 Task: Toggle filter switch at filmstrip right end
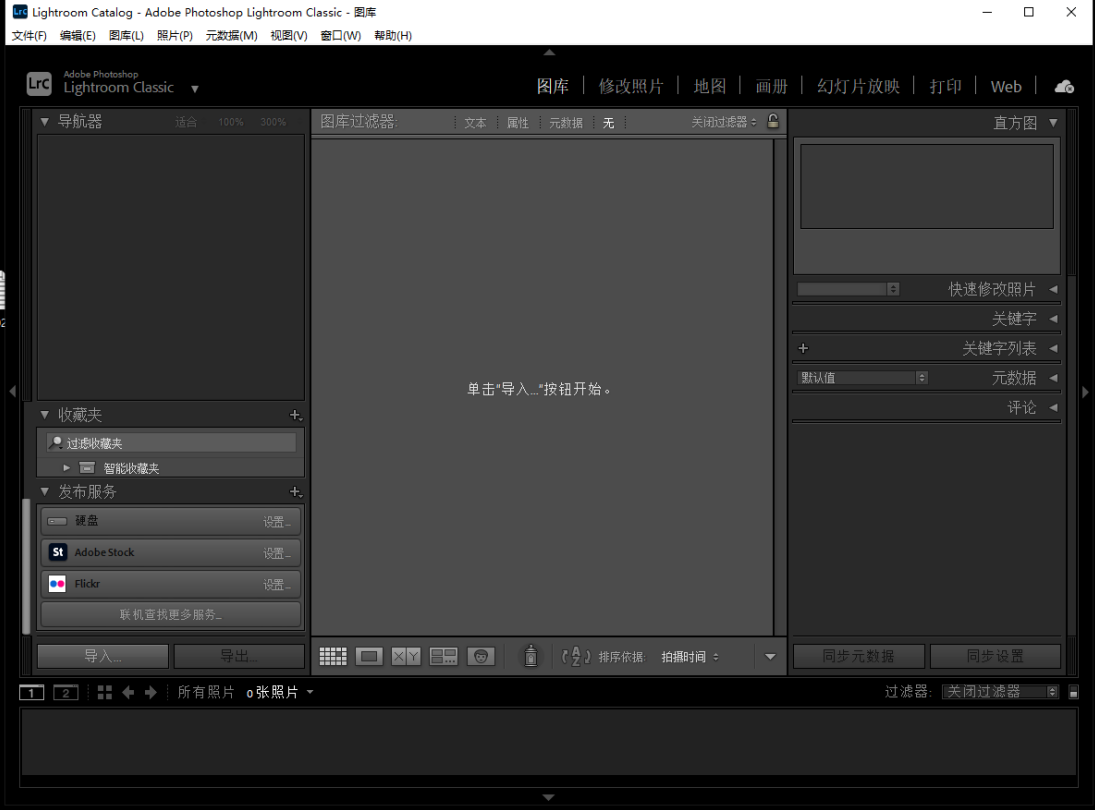point(1073,692)
